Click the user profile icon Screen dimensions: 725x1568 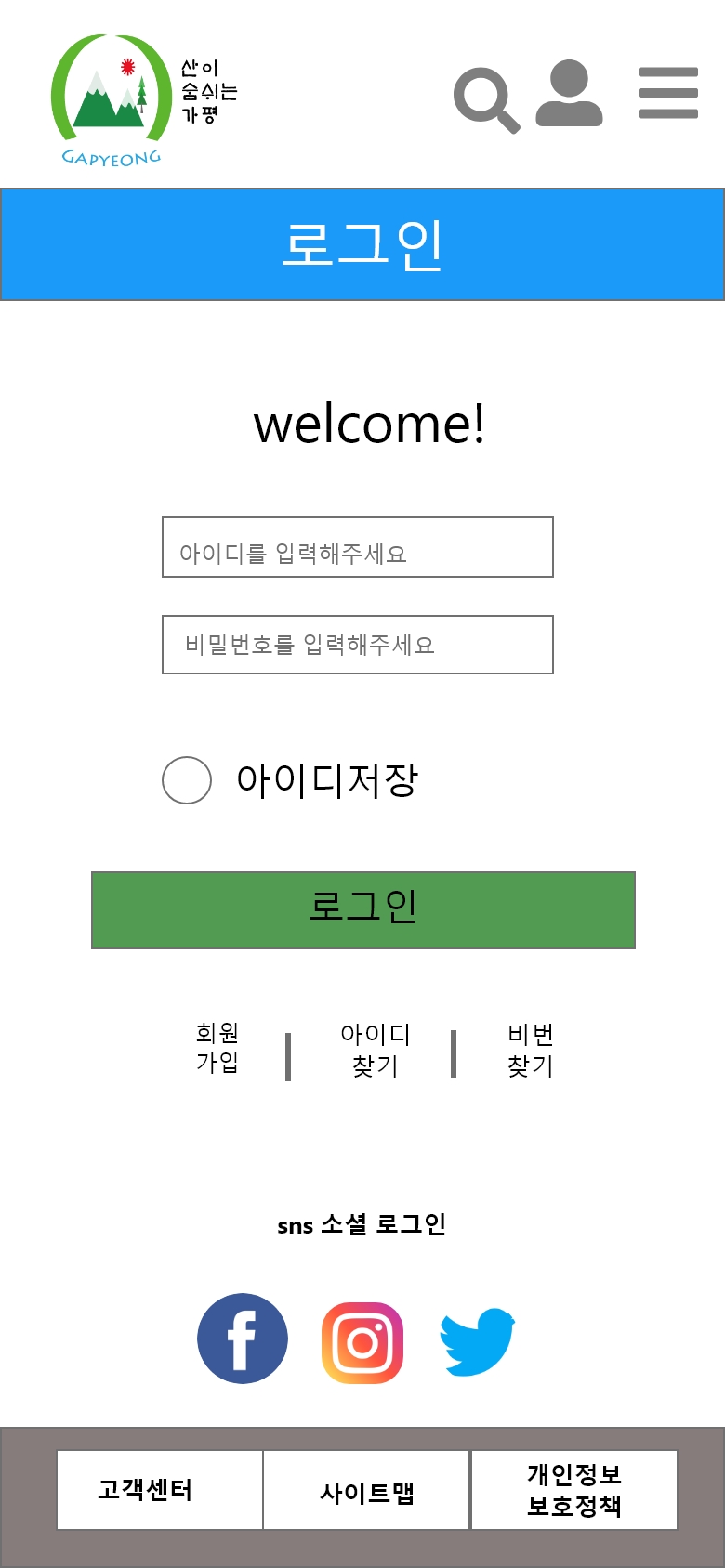point(569,94)
